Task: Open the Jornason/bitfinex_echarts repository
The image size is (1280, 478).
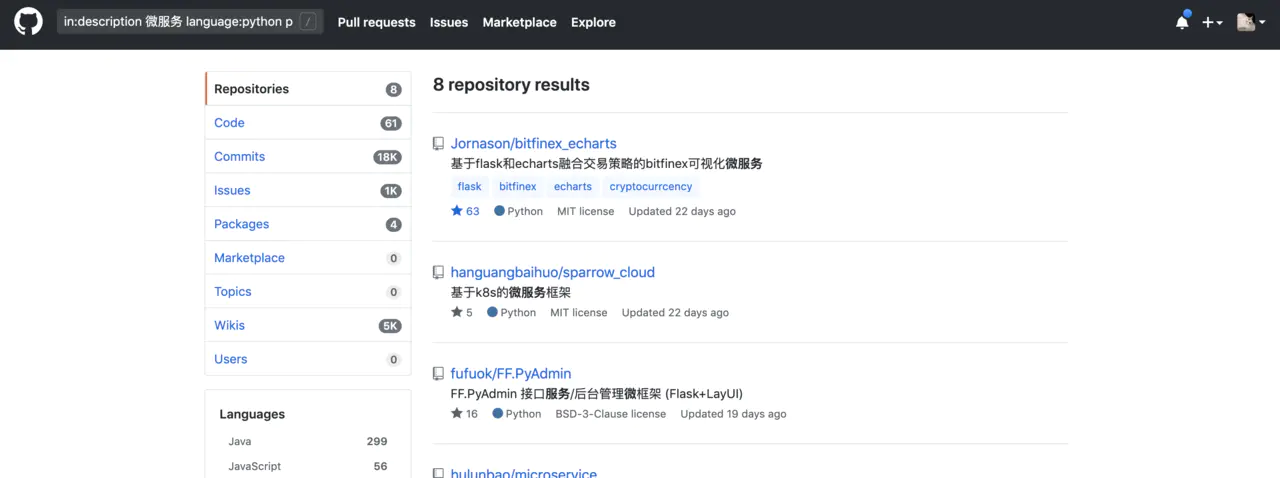Action: (x=533, y=143)
